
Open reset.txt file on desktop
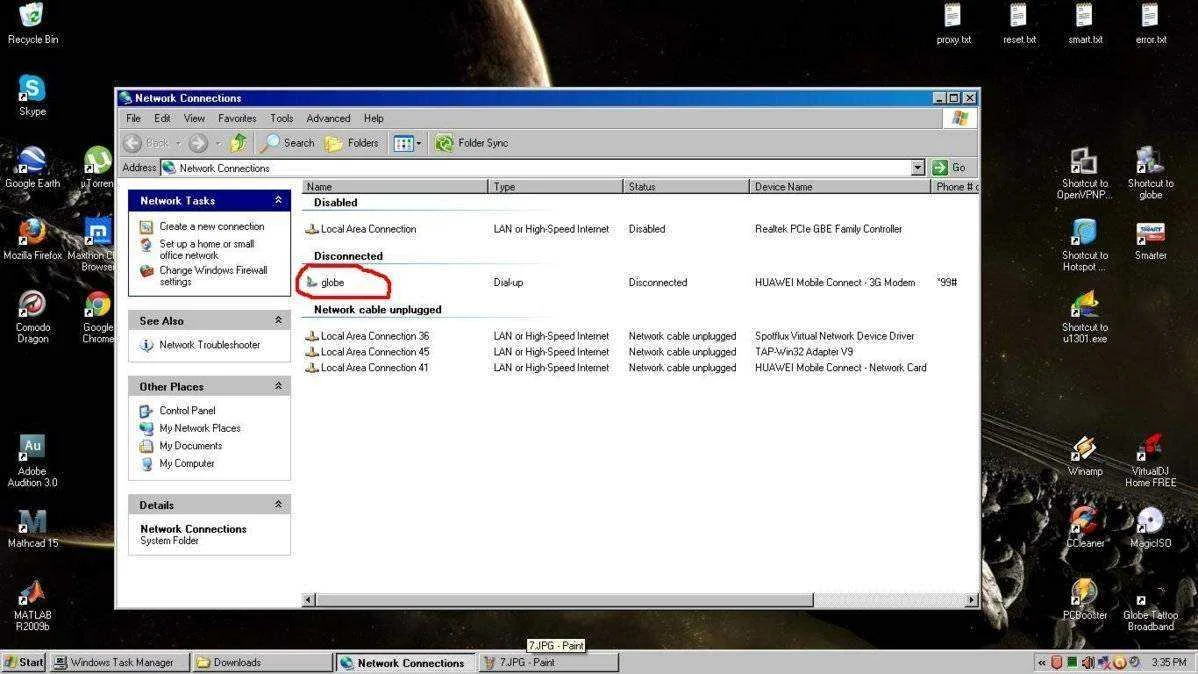1019,23
